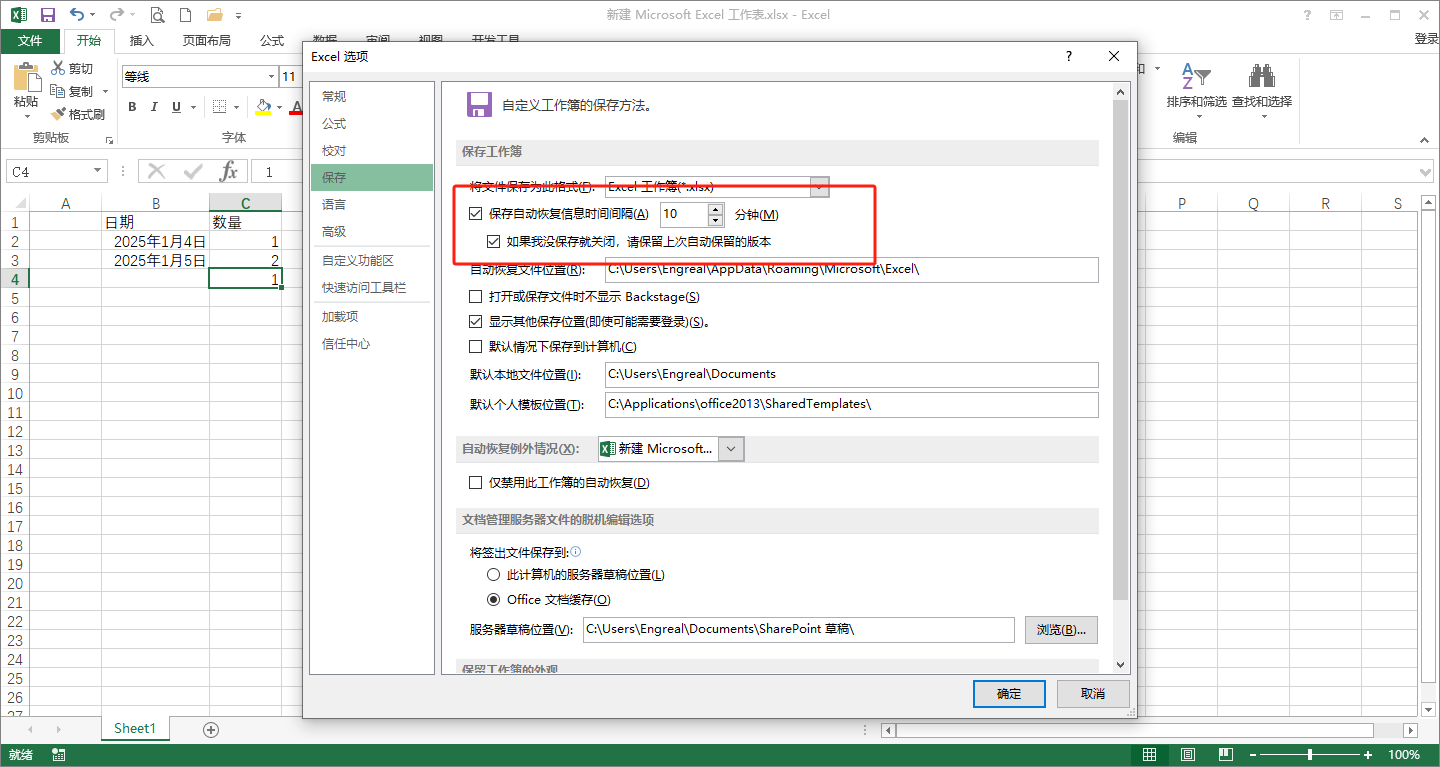Toggle Underline formatting

tap(177, 107)
